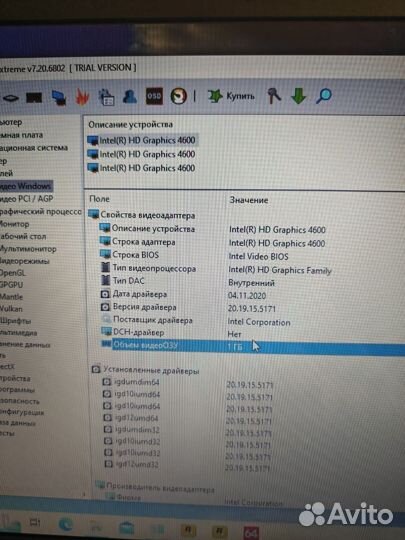Click the green download arrow icon

[299, 96]
